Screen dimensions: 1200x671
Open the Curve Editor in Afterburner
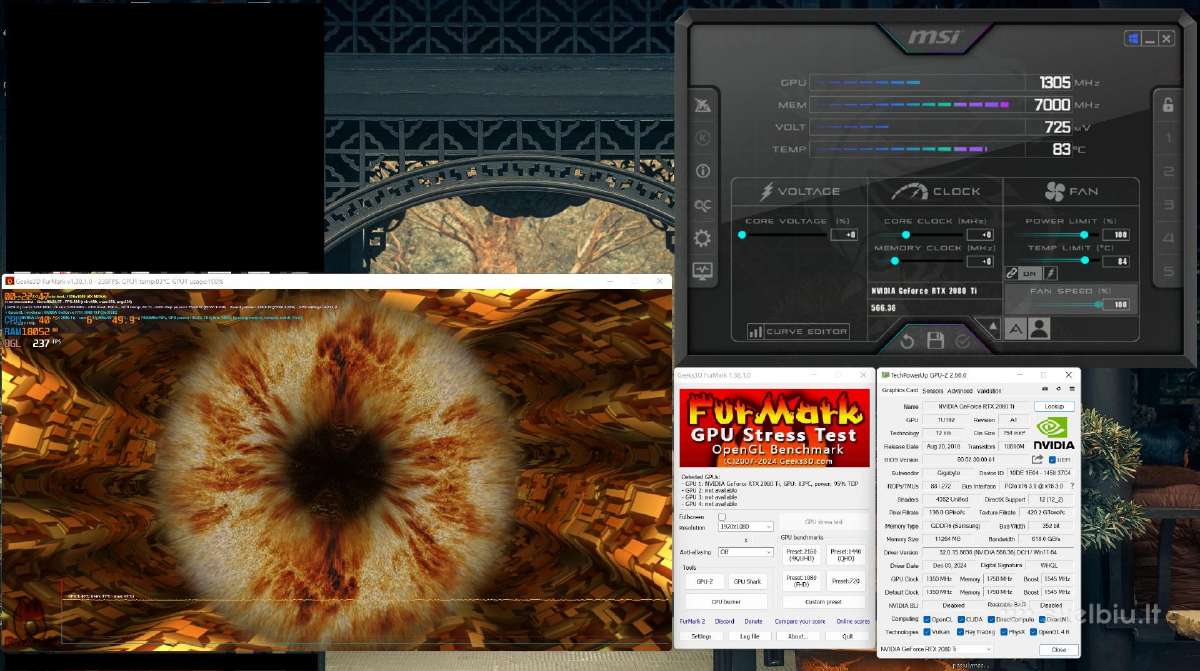(x=799, y=331)
